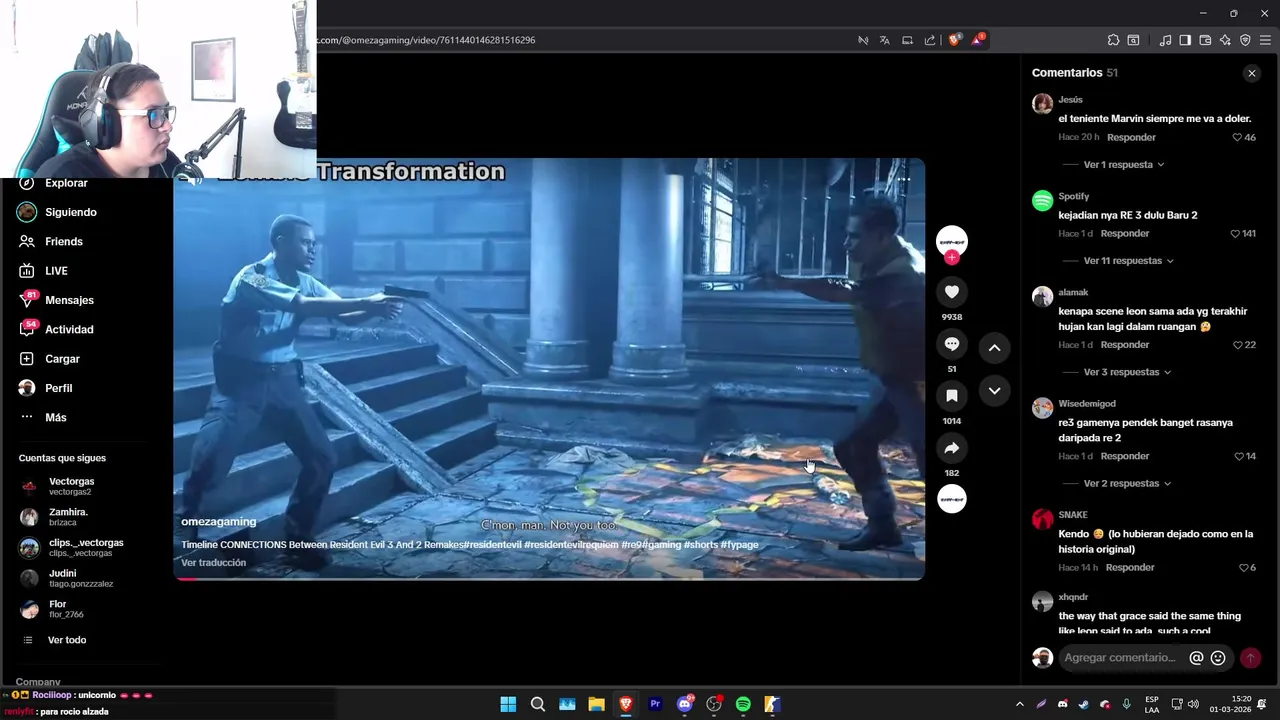Screen dimensions: 1280x720
Task: Click the #residentevil hashtag in caption
Action: point(493,545)
